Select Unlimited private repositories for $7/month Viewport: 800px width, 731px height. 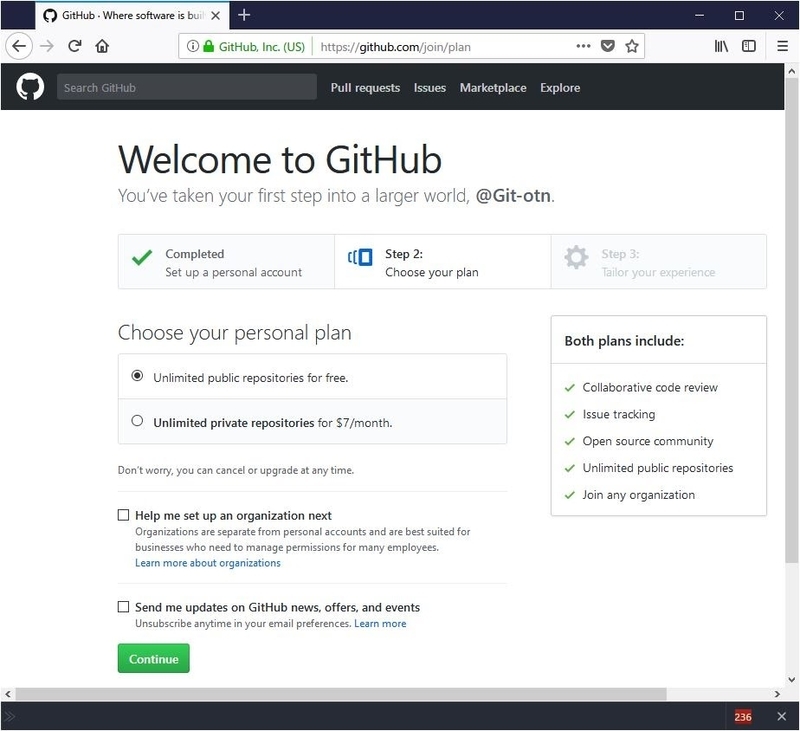pyautogui.click(x=138, y=421)
